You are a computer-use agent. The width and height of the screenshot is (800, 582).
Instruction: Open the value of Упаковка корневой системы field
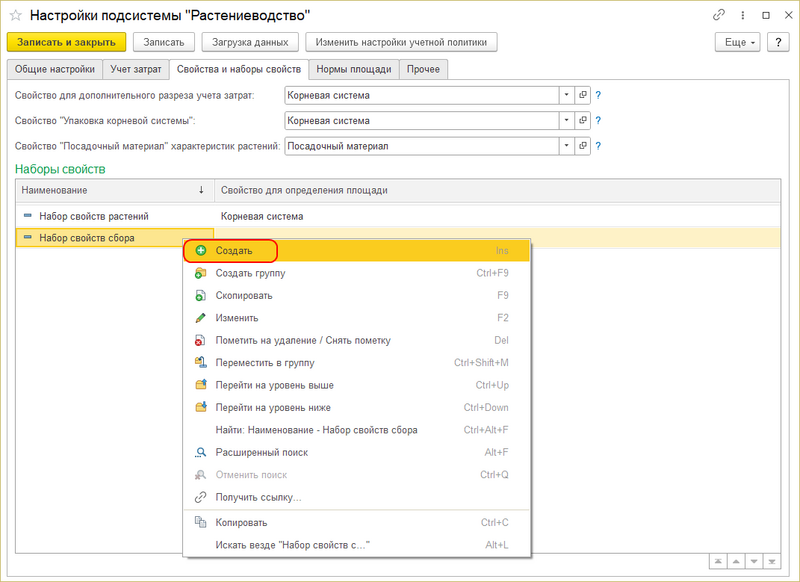tap(582, 121)
